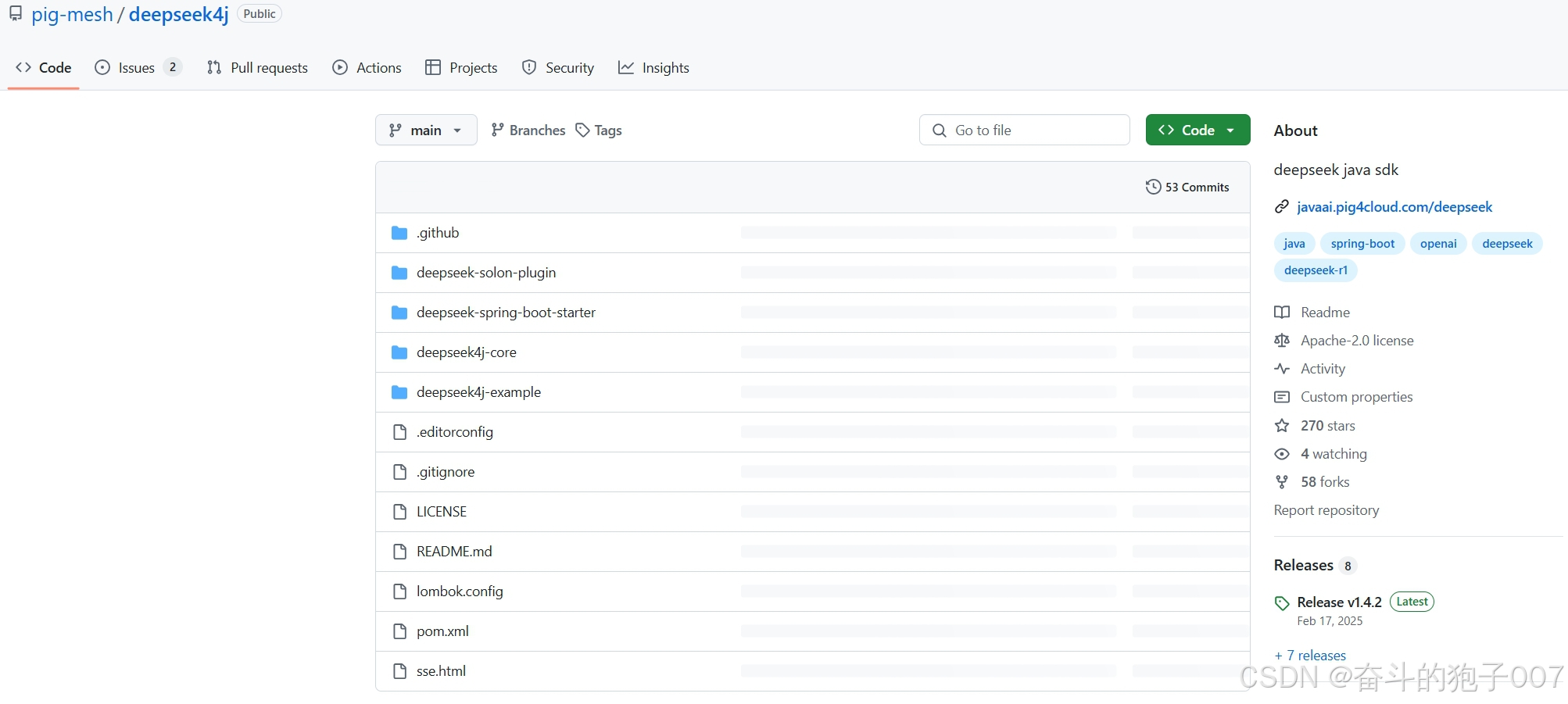This screenshot has height=704, width=1568.
Task: Open the Insights tab
Action: [653, 68]
